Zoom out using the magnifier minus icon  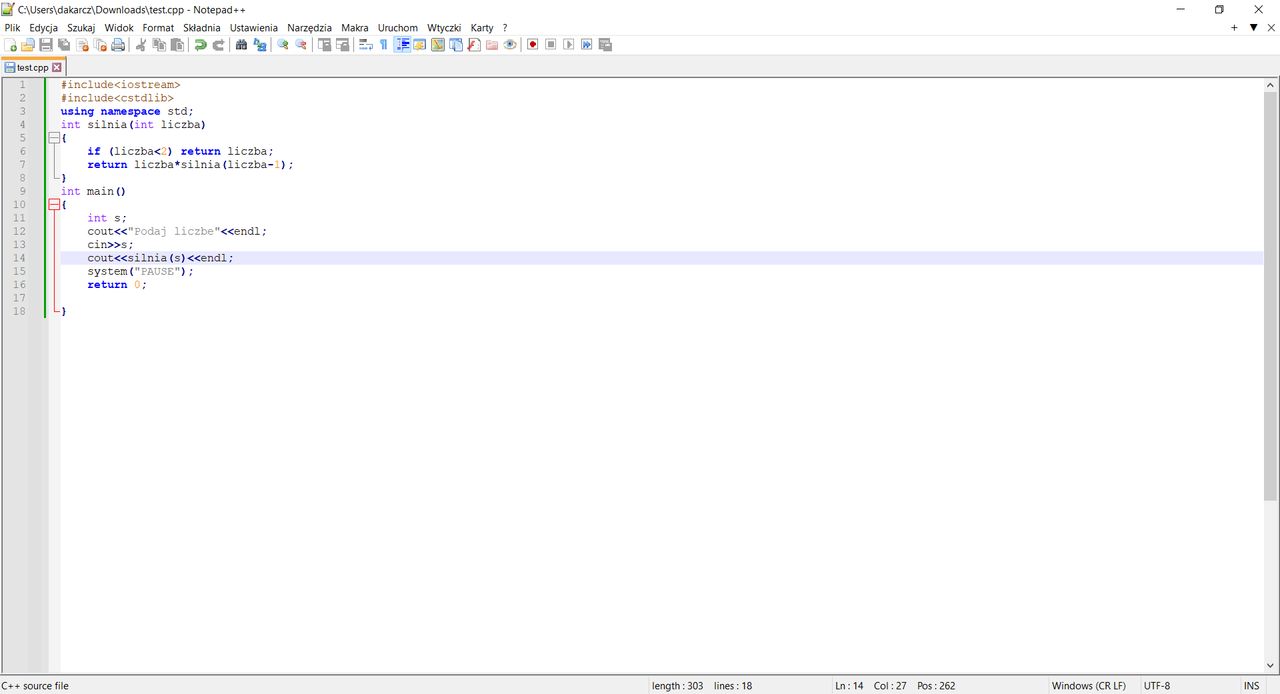click(x=300, y=45)
